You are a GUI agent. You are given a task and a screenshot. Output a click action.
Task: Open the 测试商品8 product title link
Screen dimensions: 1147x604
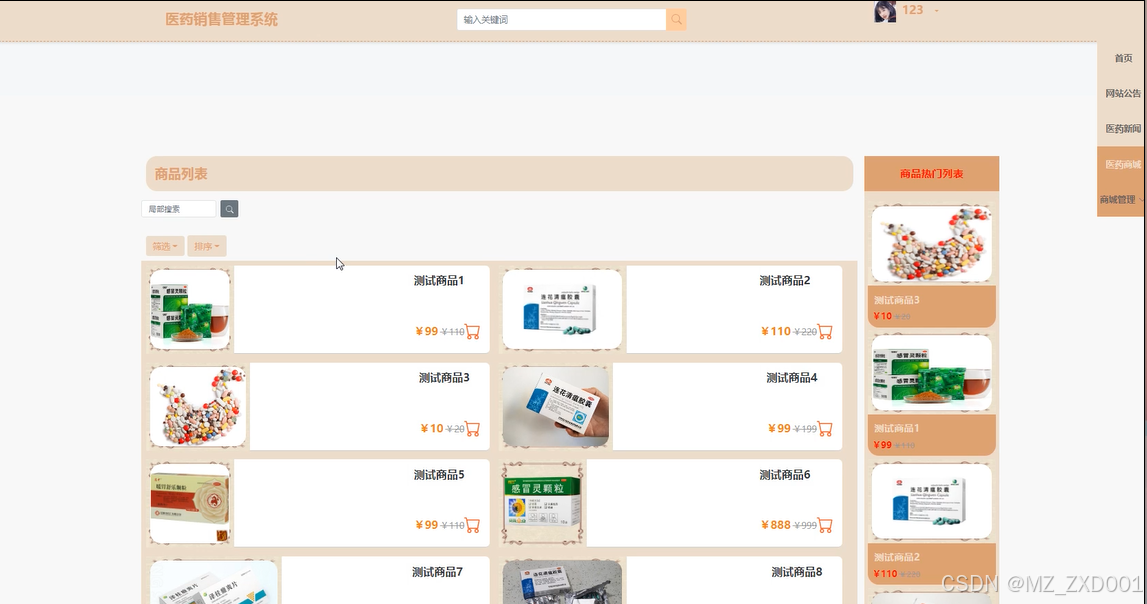[797, 573]
